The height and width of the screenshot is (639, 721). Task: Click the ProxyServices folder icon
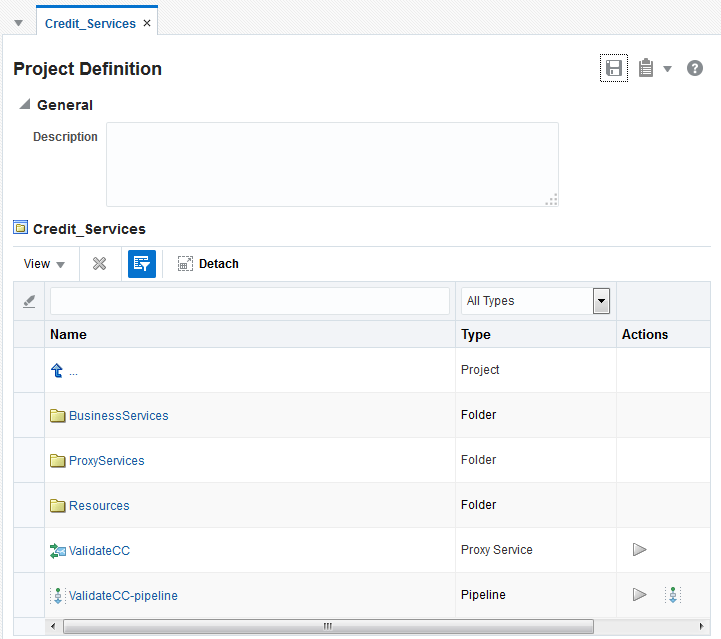coord(57,461)
